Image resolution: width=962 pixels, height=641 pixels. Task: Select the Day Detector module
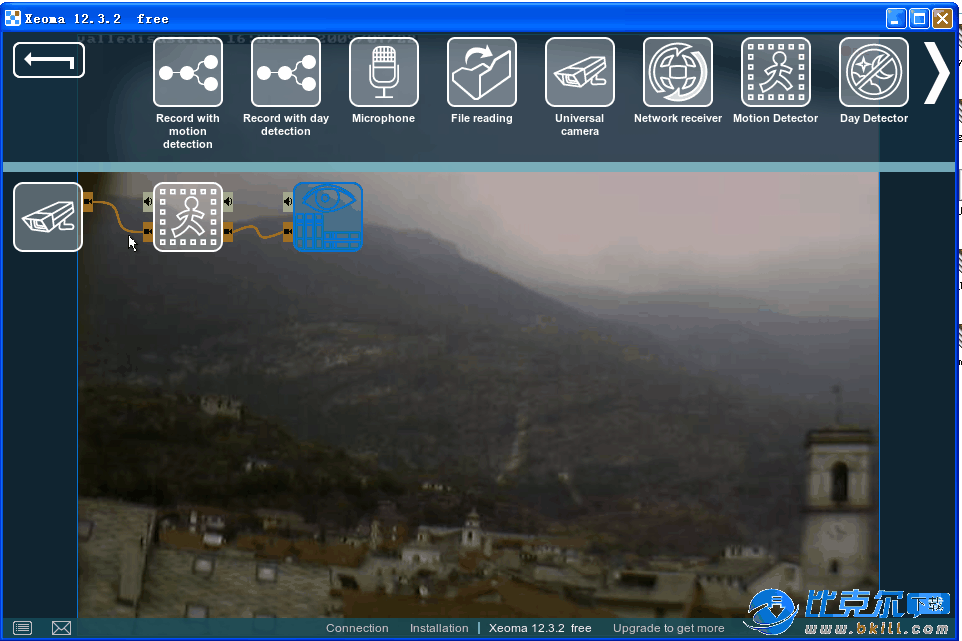click(x=874, y=72)
